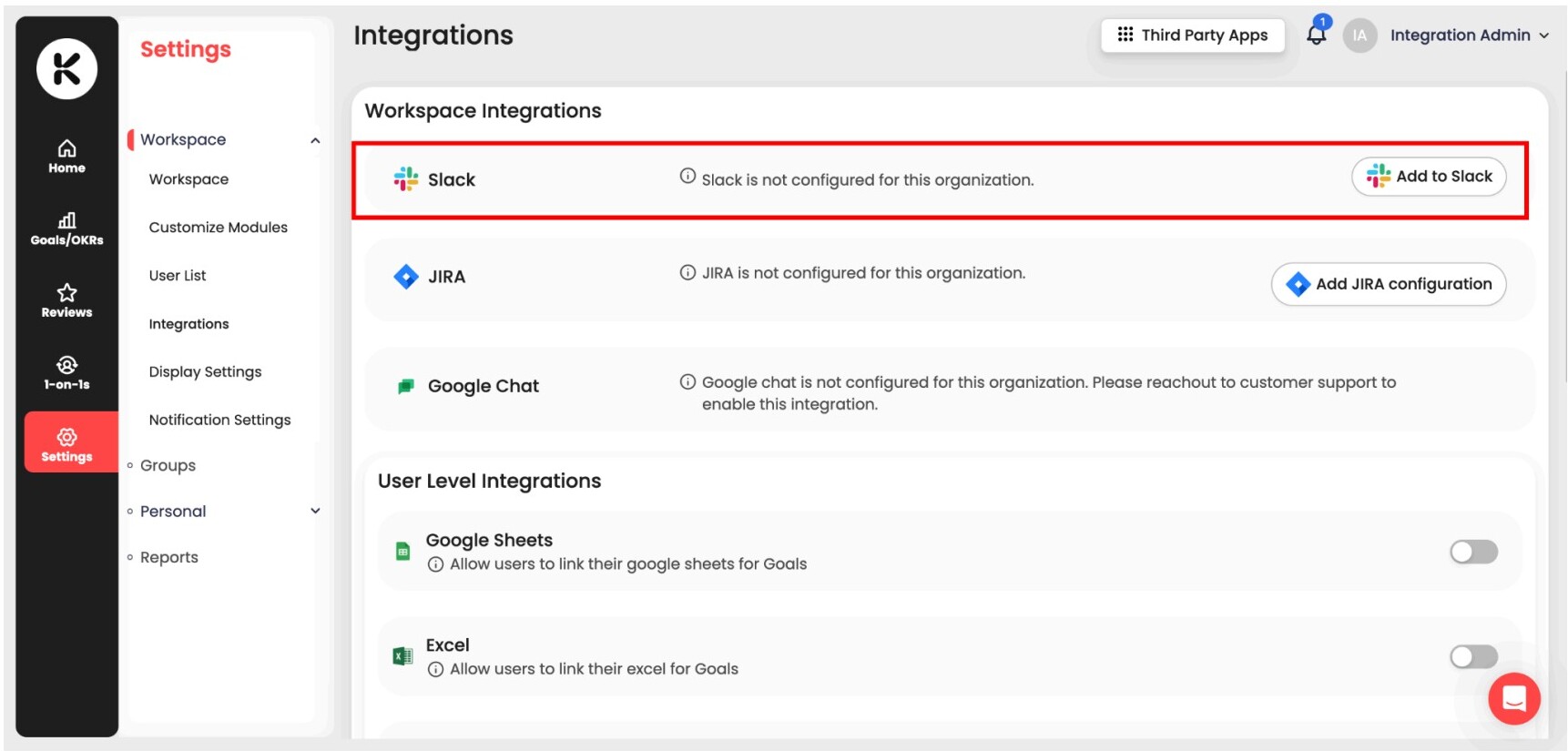1568x751 pixels.
Task: Click the info icon next to the Google Chat message
Action: [687, 381]
